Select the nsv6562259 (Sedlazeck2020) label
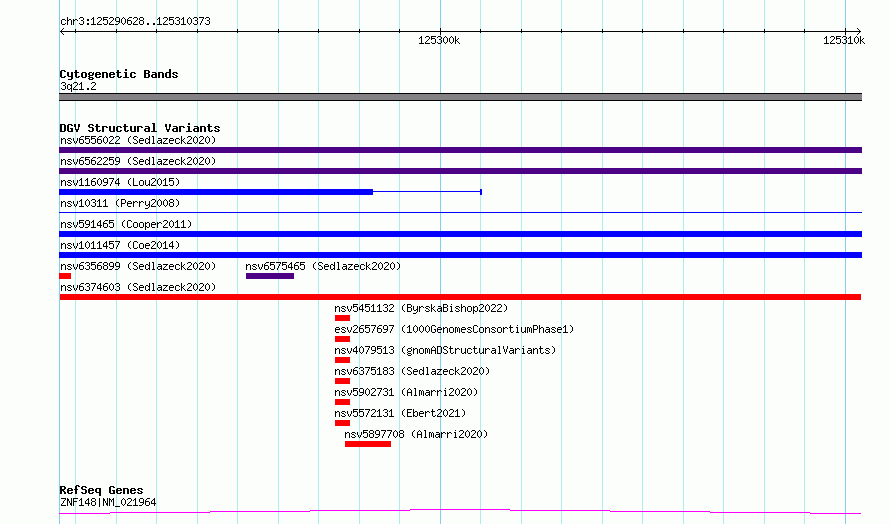Image resolution: width=890 pixels, height=524 pixels. 138,161
